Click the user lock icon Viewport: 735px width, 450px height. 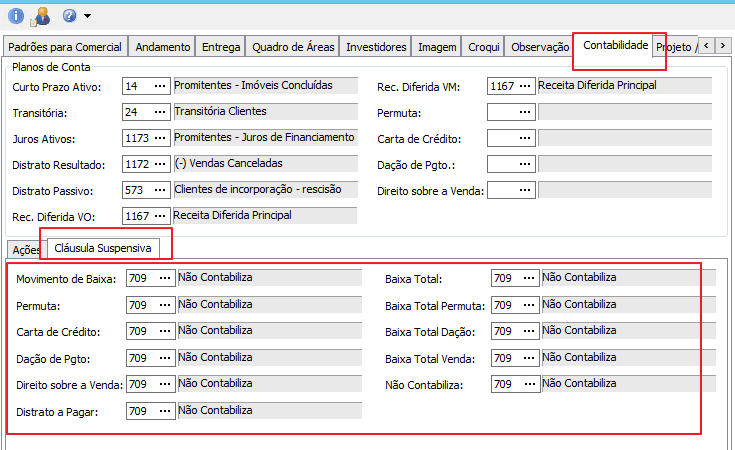(x=41, y=15)
